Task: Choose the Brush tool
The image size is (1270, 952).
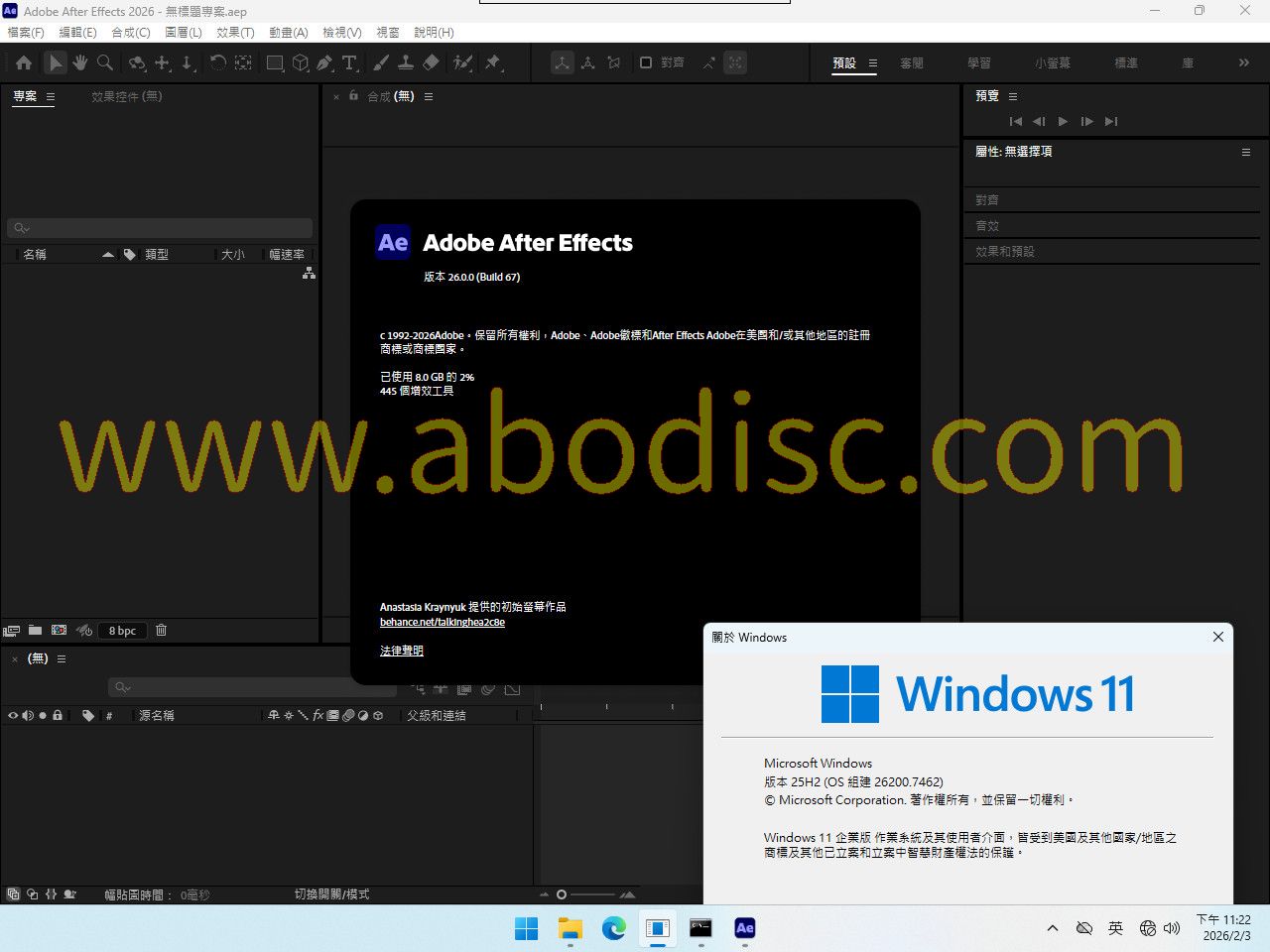Action: [381, 62]
